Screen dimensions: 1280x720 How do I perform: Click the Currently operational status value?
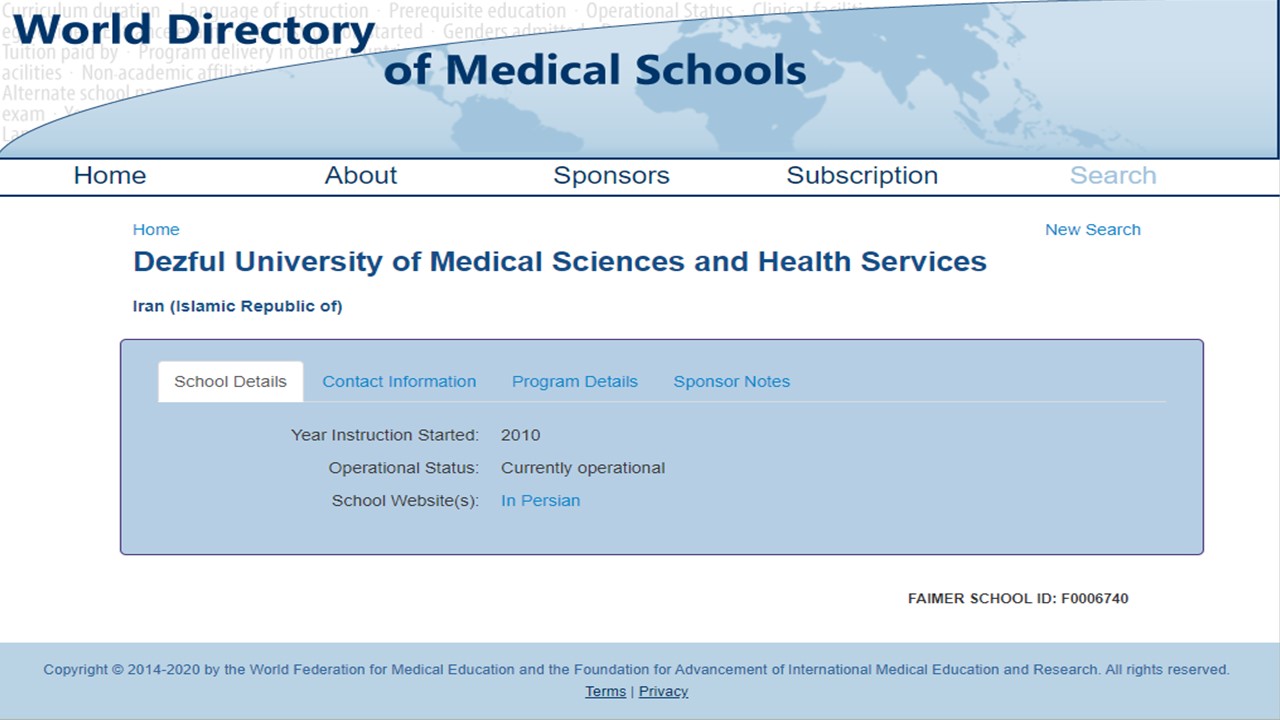[x=583, y=468]
